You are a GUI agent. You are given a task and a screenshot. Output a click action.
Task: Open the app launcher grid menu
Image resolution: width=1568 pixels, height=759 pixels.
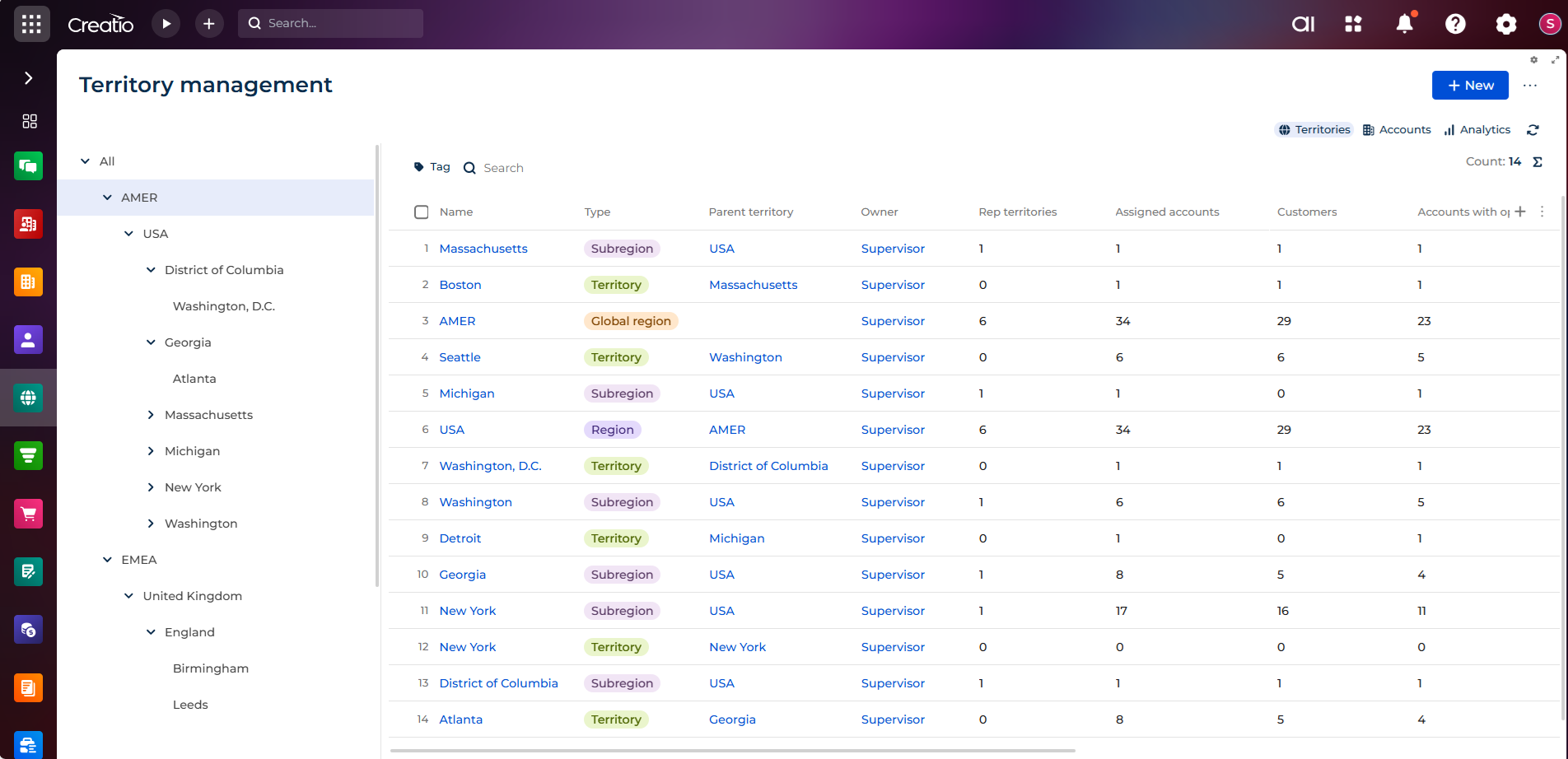coord(31,24)
